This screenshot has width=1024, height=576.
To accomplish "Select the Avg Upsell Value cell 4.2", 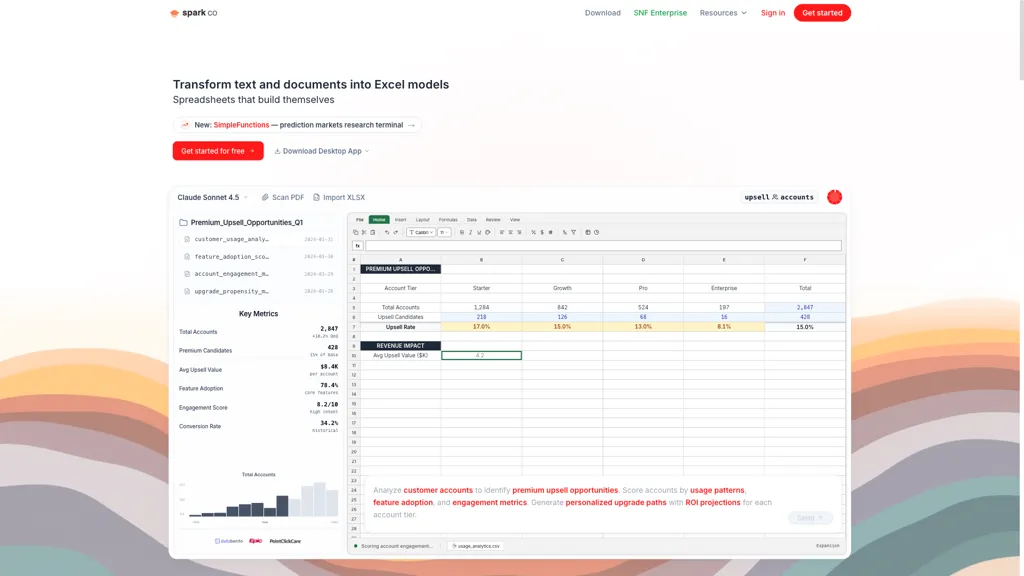I will coord(481,355).
